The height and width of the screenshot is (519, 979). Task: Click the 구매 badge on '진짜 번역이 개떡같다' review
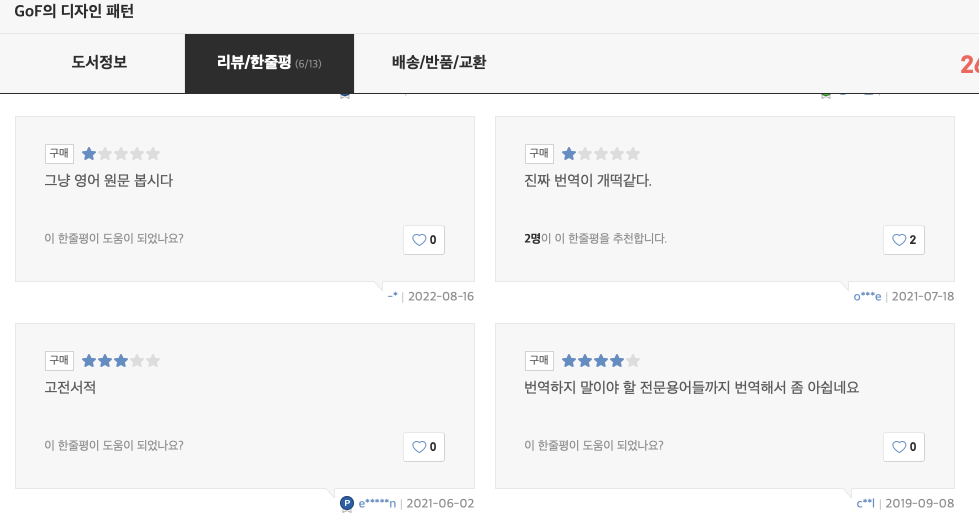539,154
